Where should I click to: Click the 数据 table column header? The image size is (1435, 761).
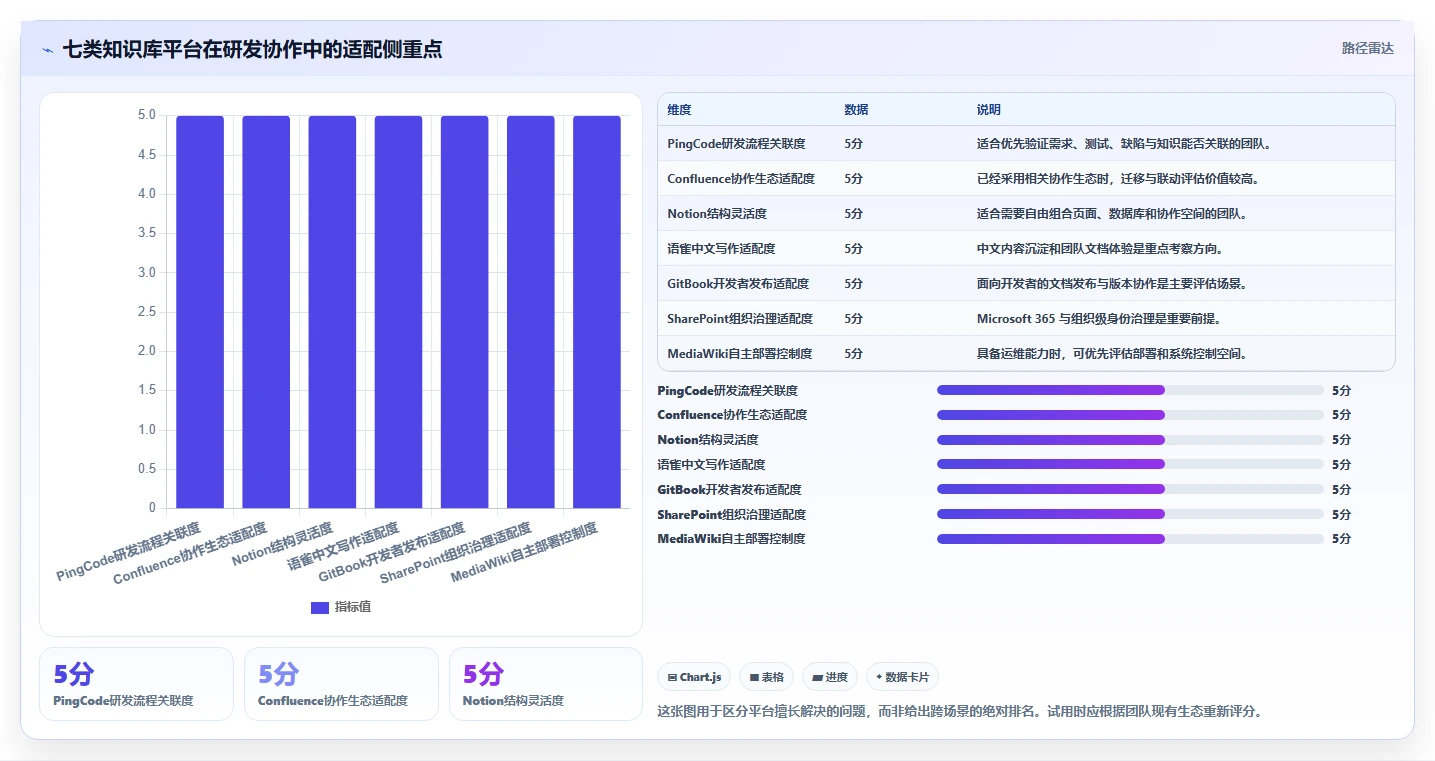(856, 110)
